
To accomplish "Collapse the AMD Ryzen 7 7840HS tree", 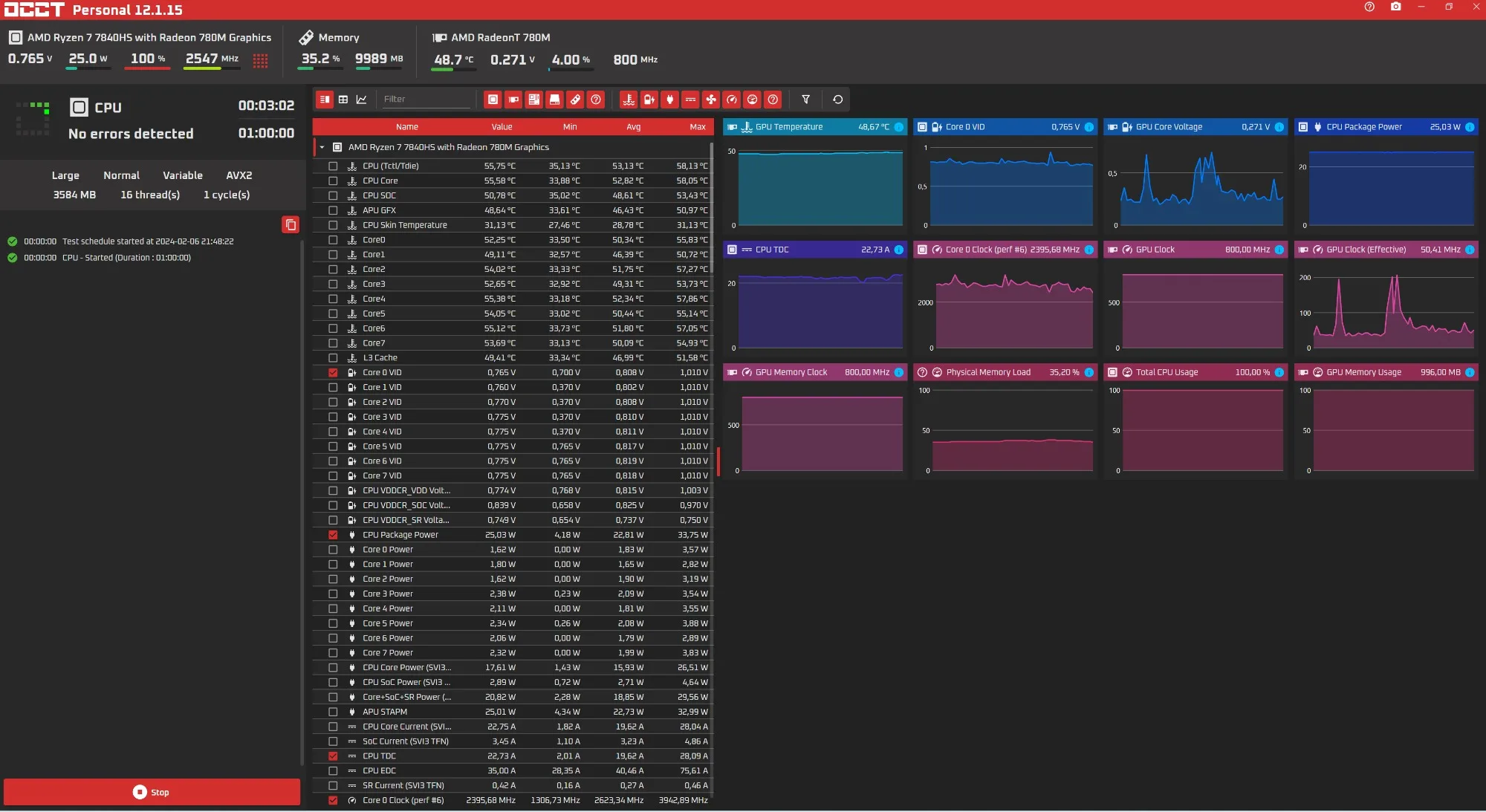I will pos(322,147).
